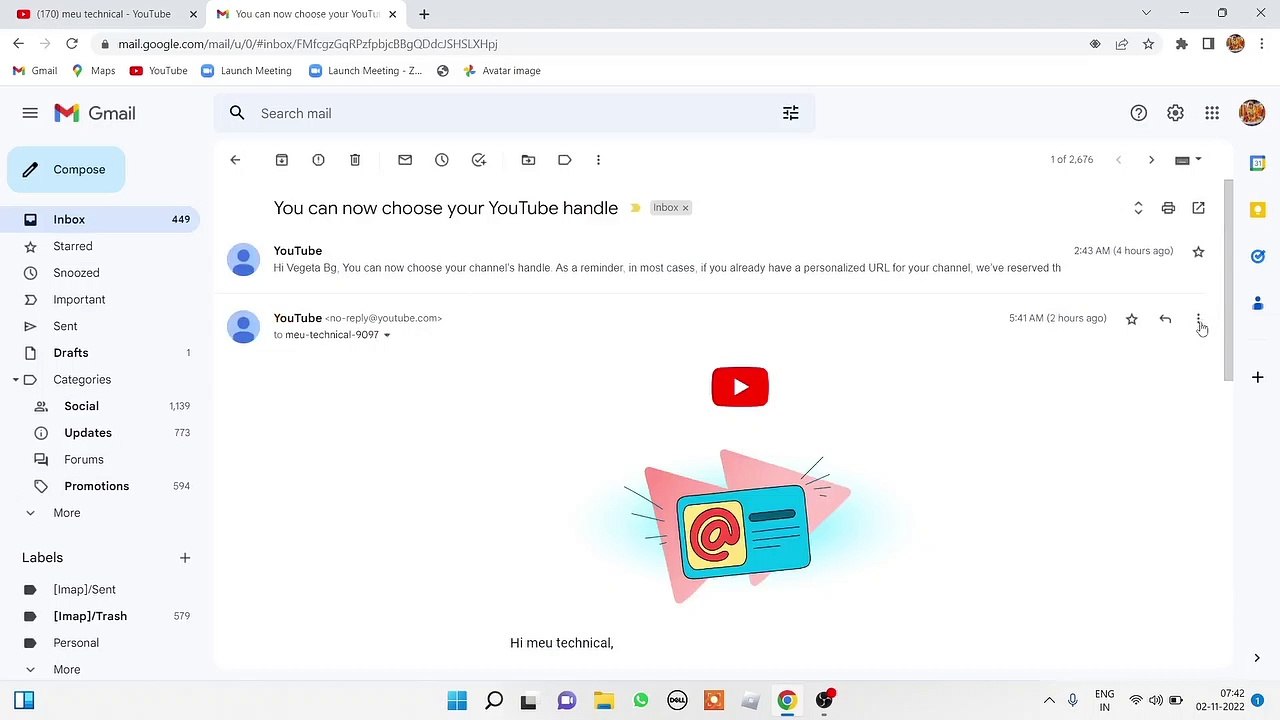The image size is (1280, 720).
Task: Switch to the meu technical YouTube tab
Action: point(103,14)
